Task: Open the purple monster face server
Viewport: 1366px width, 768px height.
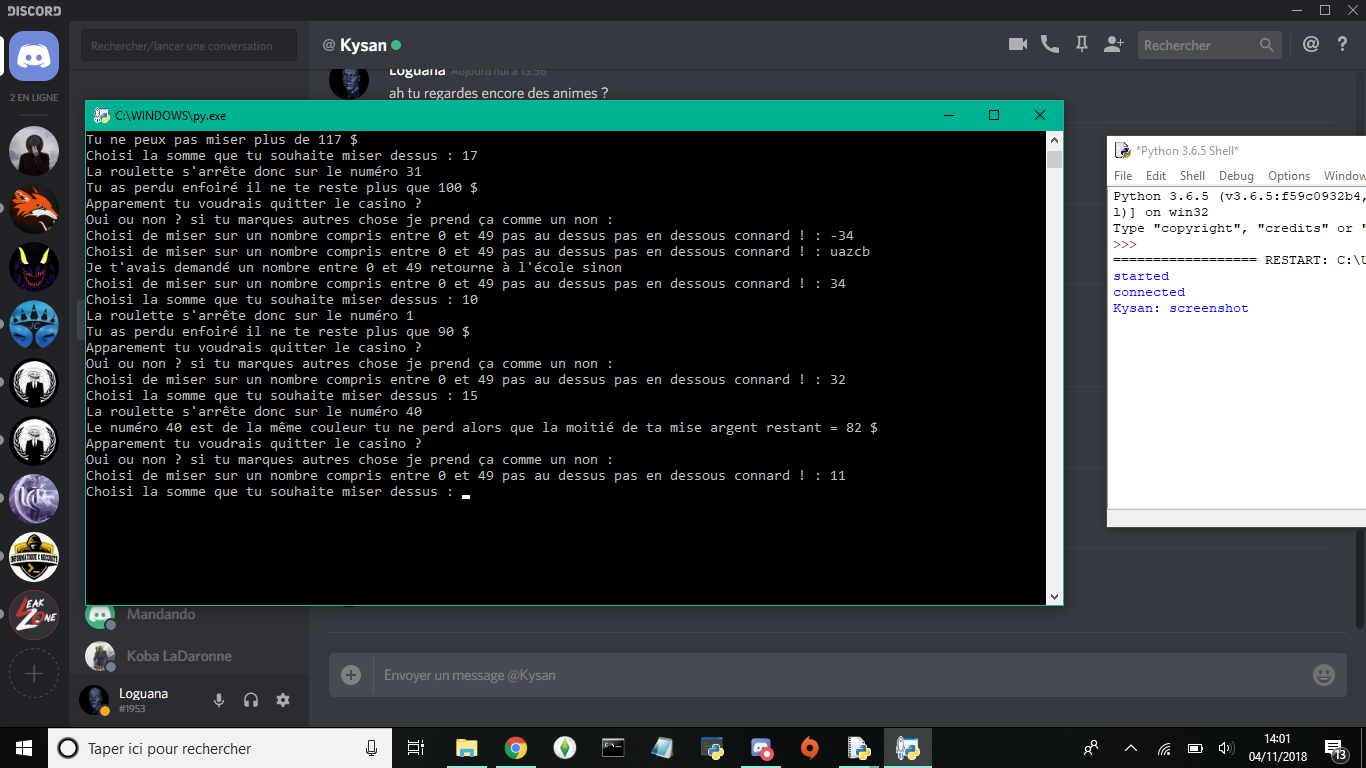Action: coord(34,267)
